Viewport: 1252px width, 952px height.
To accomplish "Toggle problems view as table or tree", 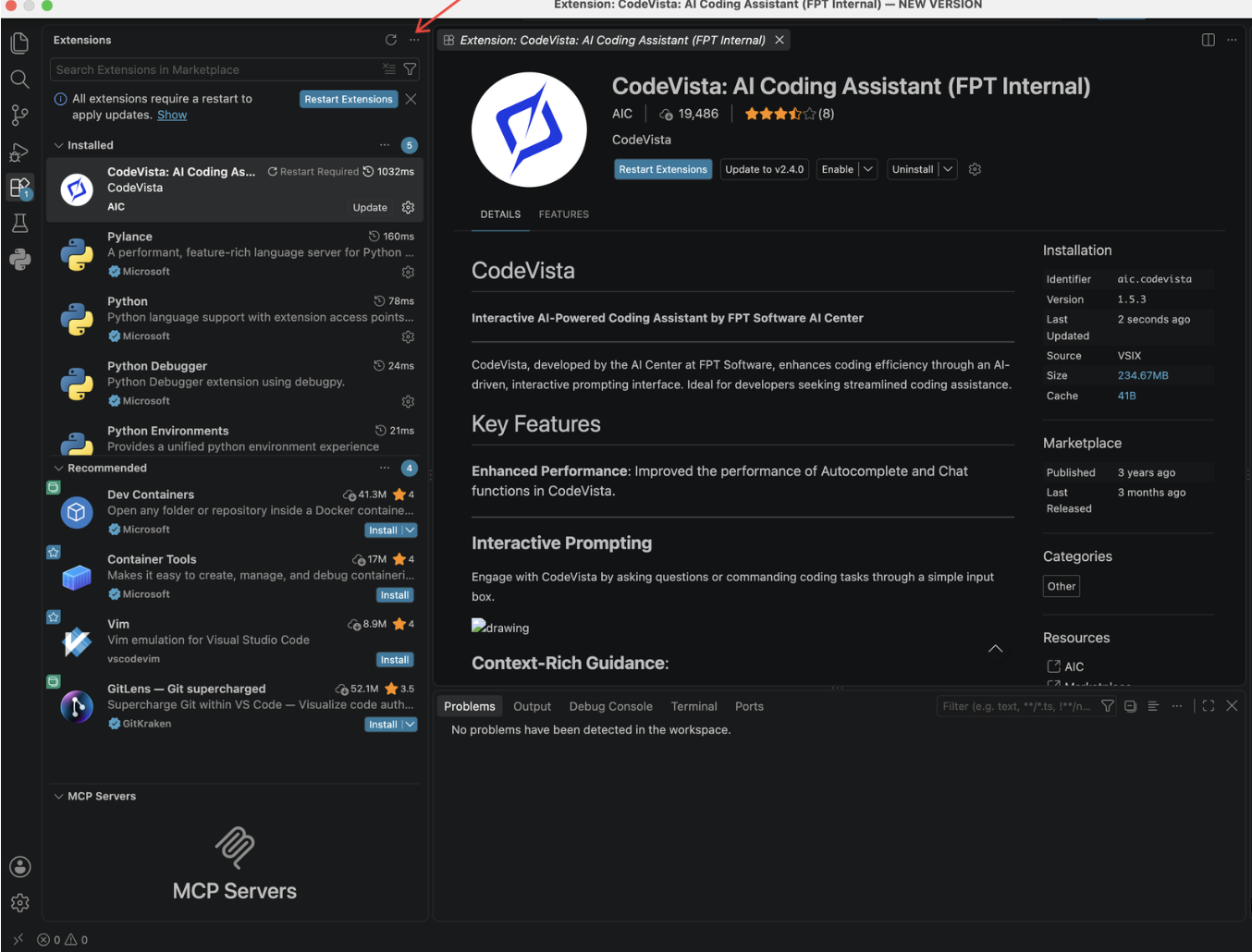I will (x=1153, y=705).
